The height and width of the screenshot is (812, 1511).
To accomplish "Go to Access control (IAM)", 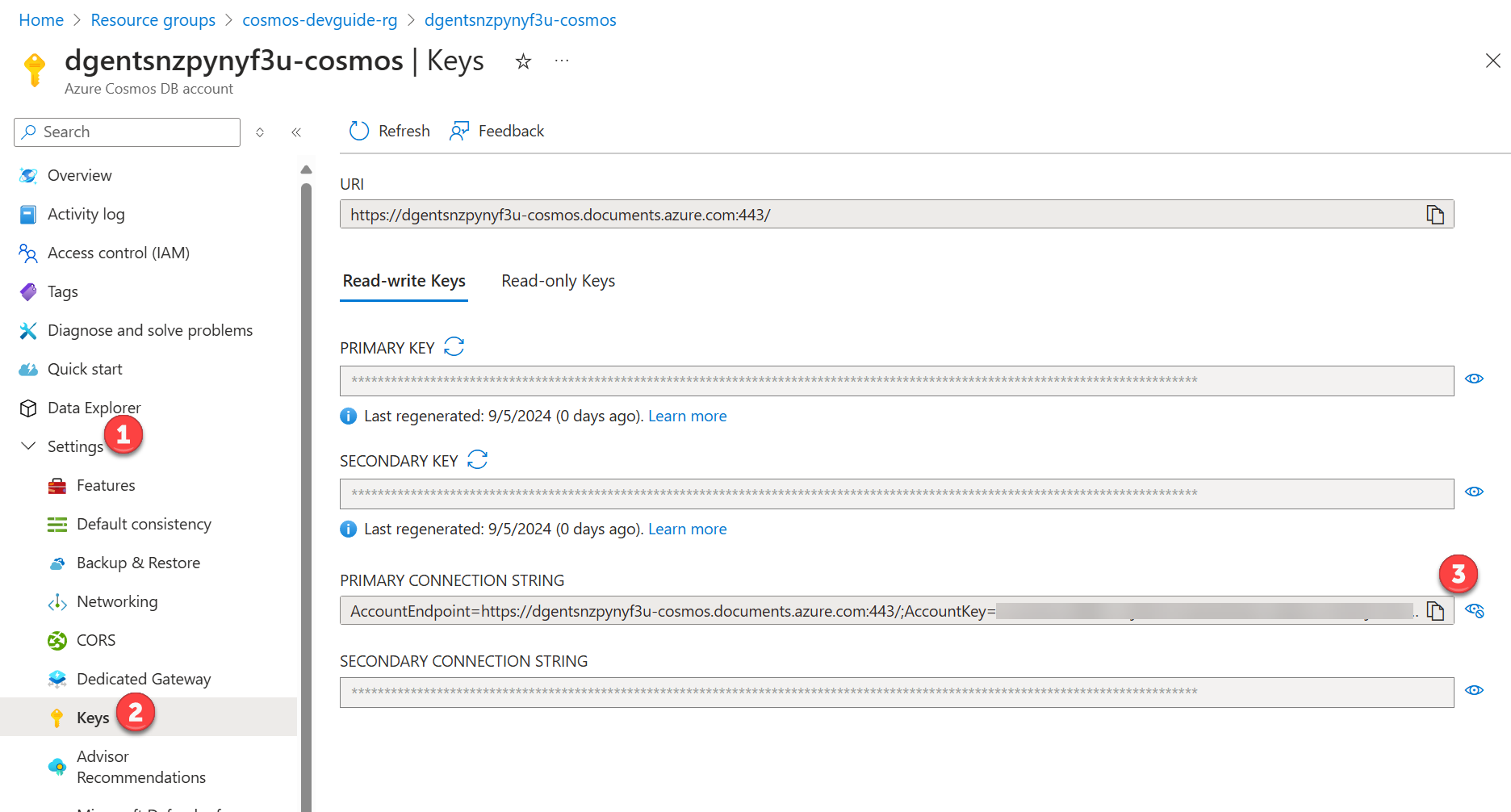I will 118,253.
